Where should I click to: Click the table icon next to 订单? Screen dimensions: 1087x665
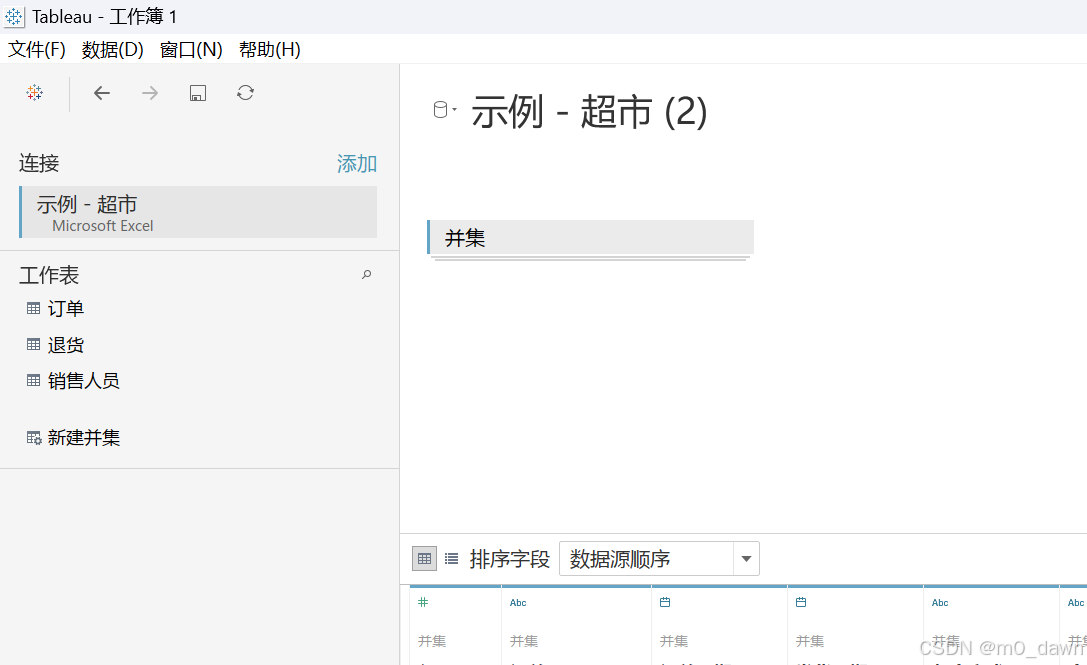click(x=33, y=309)
